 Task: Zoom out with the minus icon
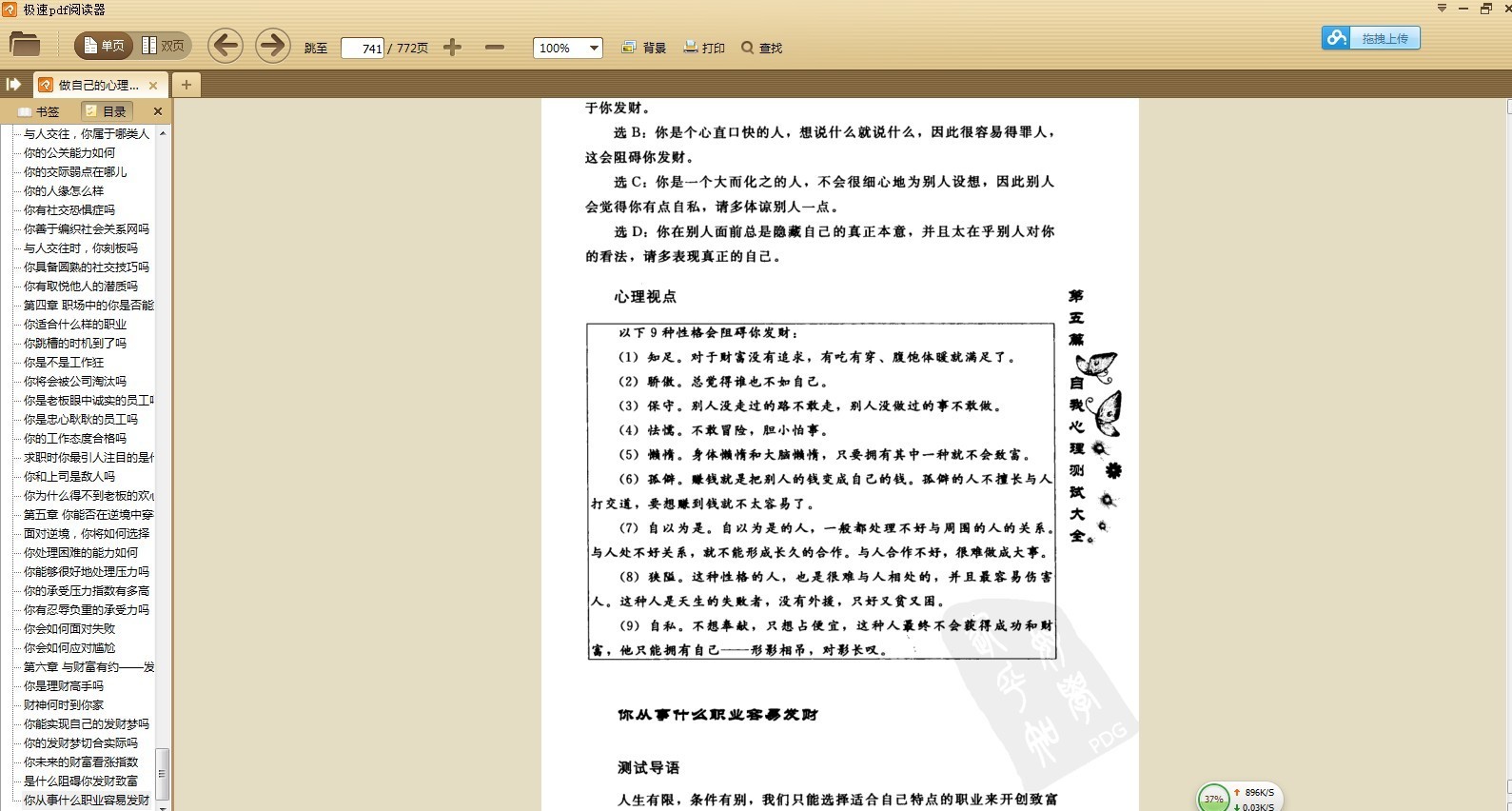494,47
